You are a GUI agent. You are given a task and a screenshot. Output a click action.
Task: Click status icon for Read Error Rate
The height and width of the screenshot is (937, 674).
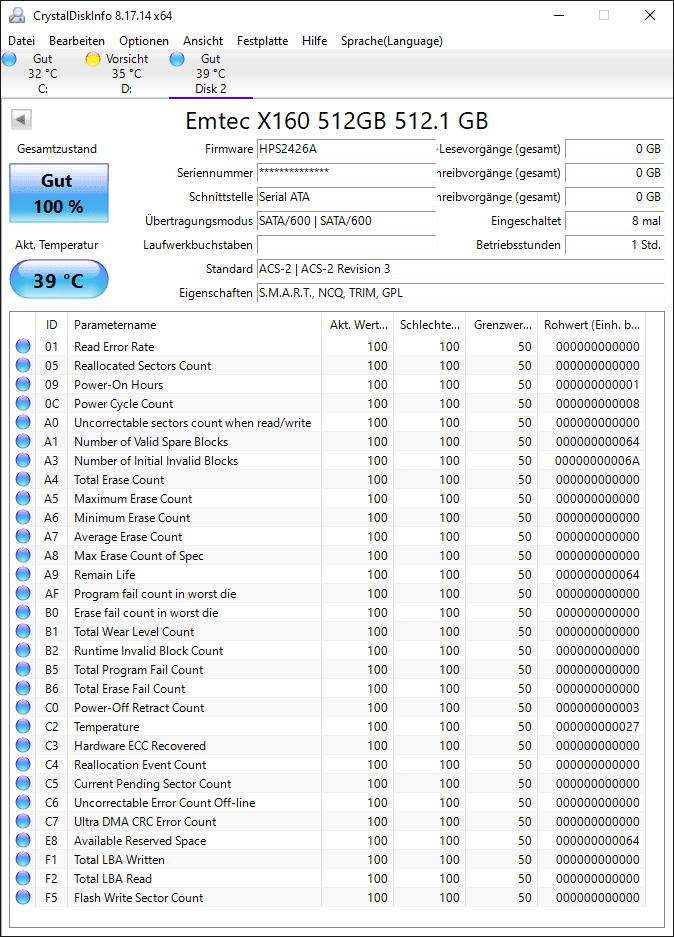point(23,346)
